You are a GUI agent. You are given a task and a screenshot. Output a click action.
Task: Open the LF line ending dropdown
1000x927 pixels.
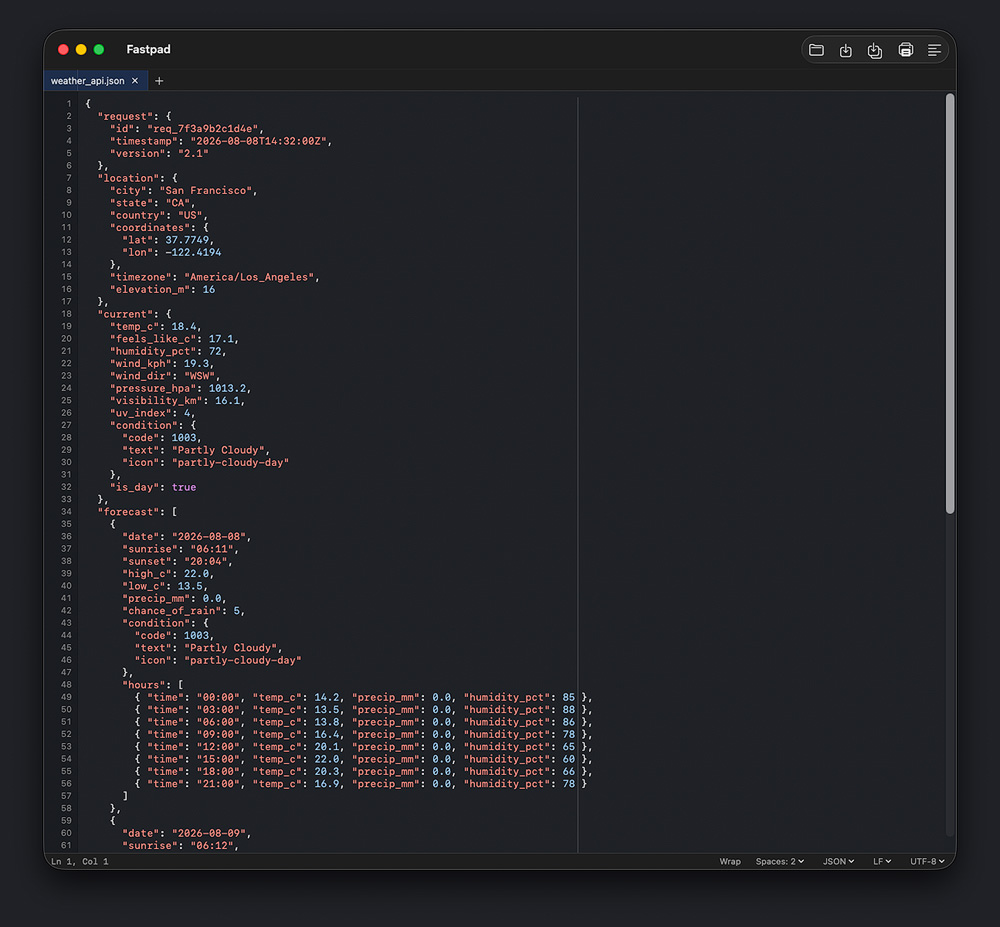[x=882, y=861]
